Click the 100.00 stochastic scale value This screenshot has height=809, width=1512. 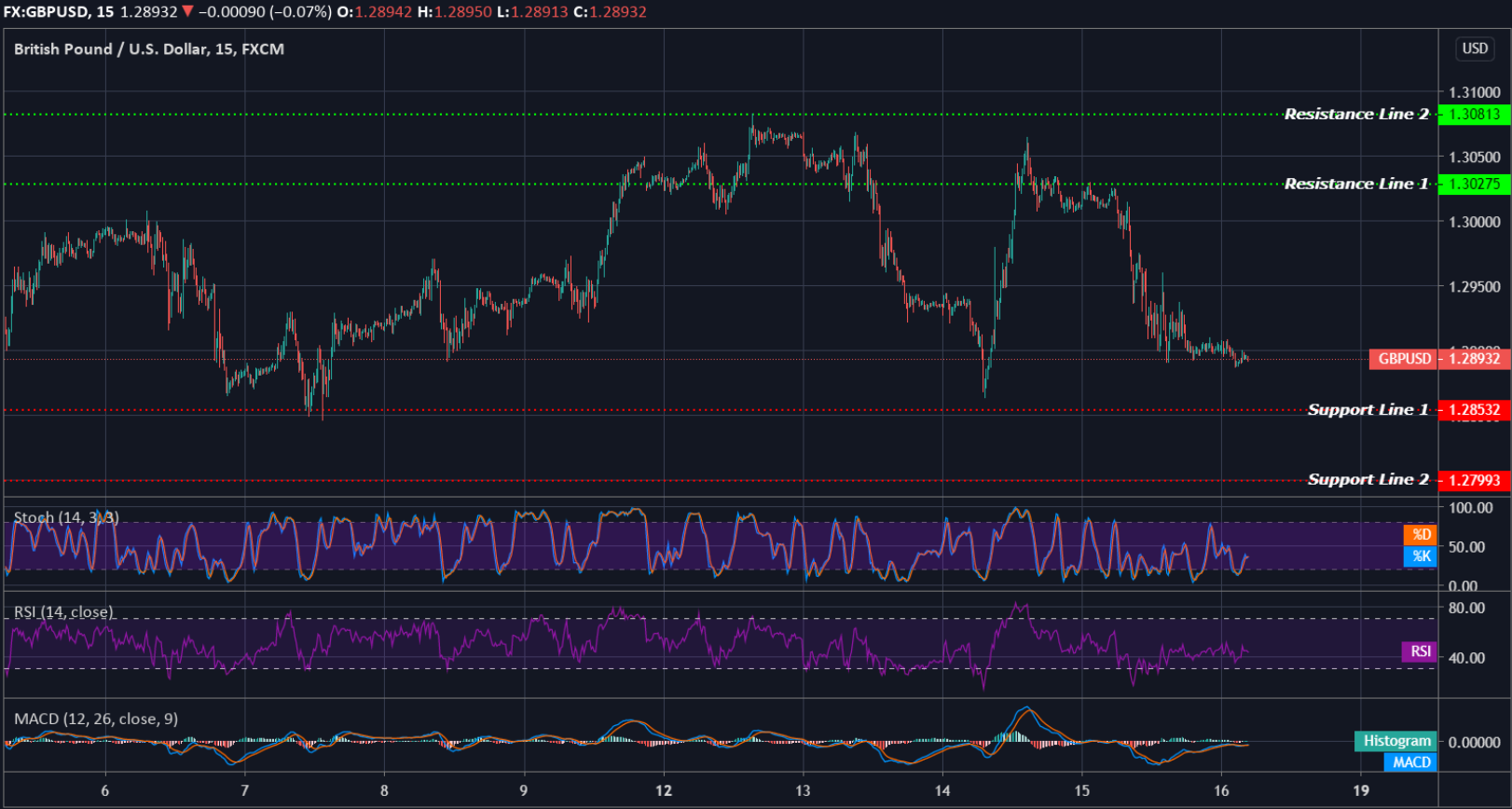click(1471, 508)
